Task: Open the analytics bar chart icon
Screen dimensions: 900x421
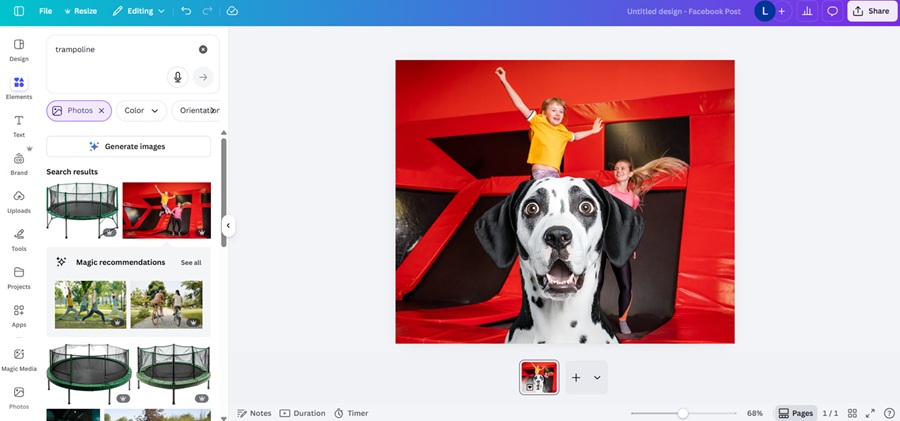Action: click(x=807, y=11)
